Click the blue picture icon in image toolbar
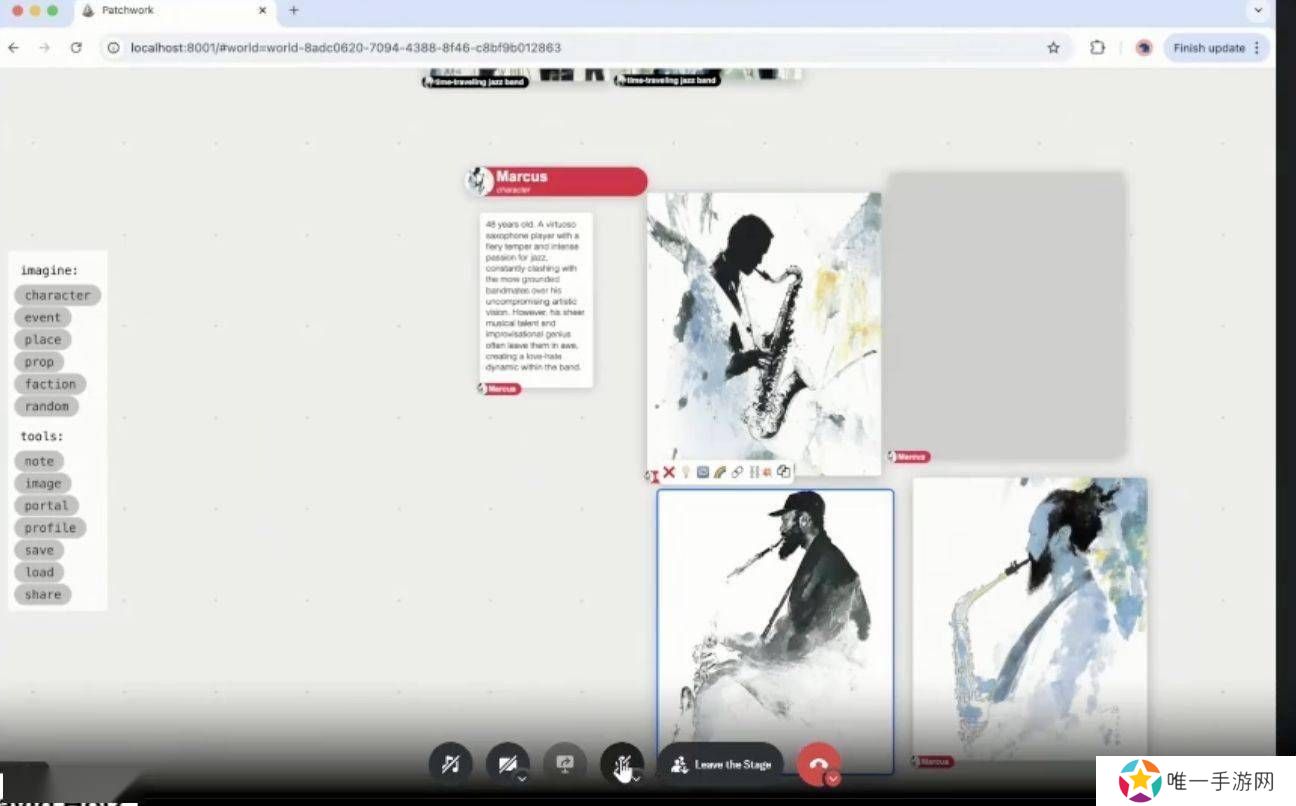Screen dimensions: 1296x806 point(703,472)
